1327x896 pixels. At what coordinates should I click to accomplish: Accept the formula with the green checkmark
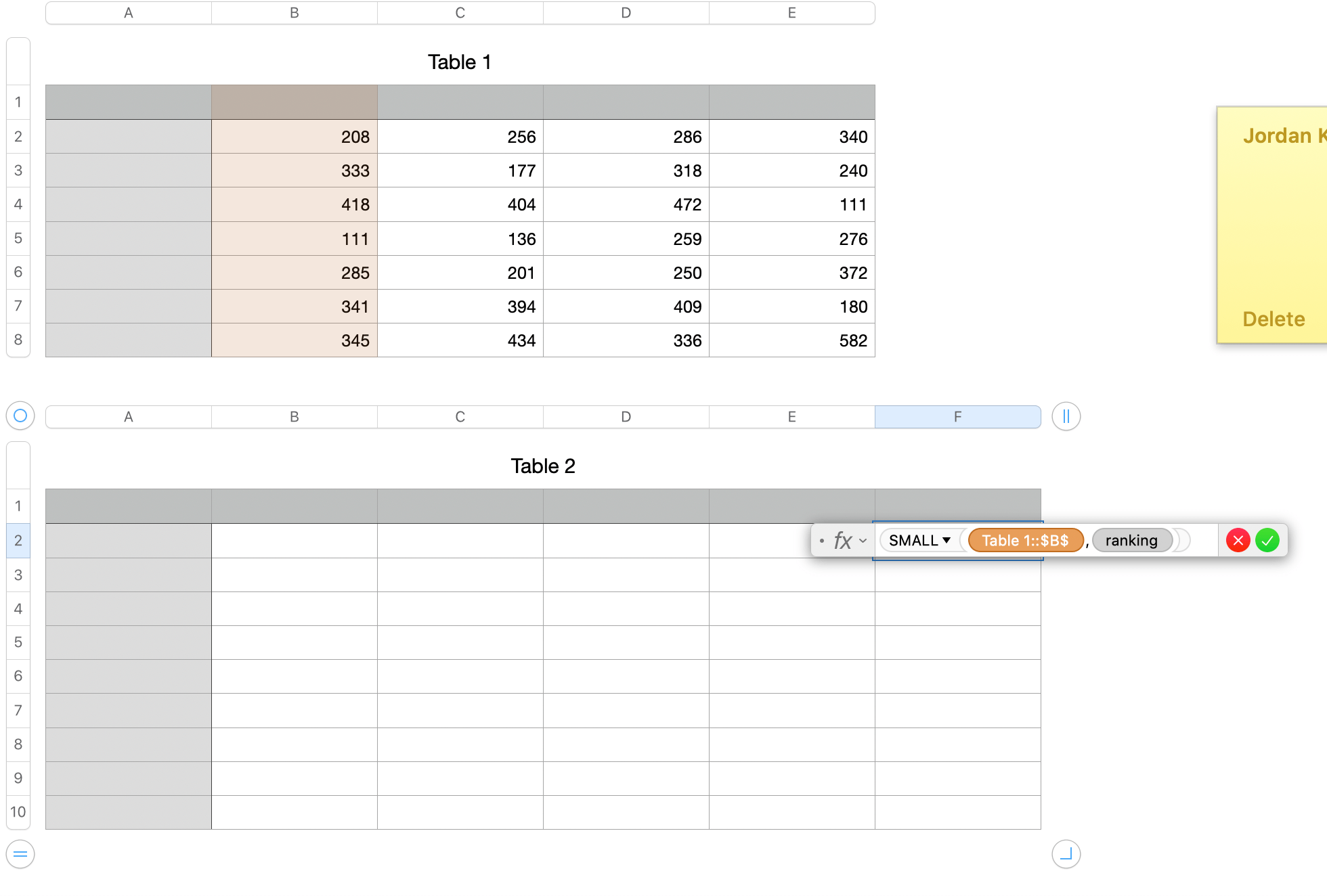pyautogui.click(x=1267, y=540)
